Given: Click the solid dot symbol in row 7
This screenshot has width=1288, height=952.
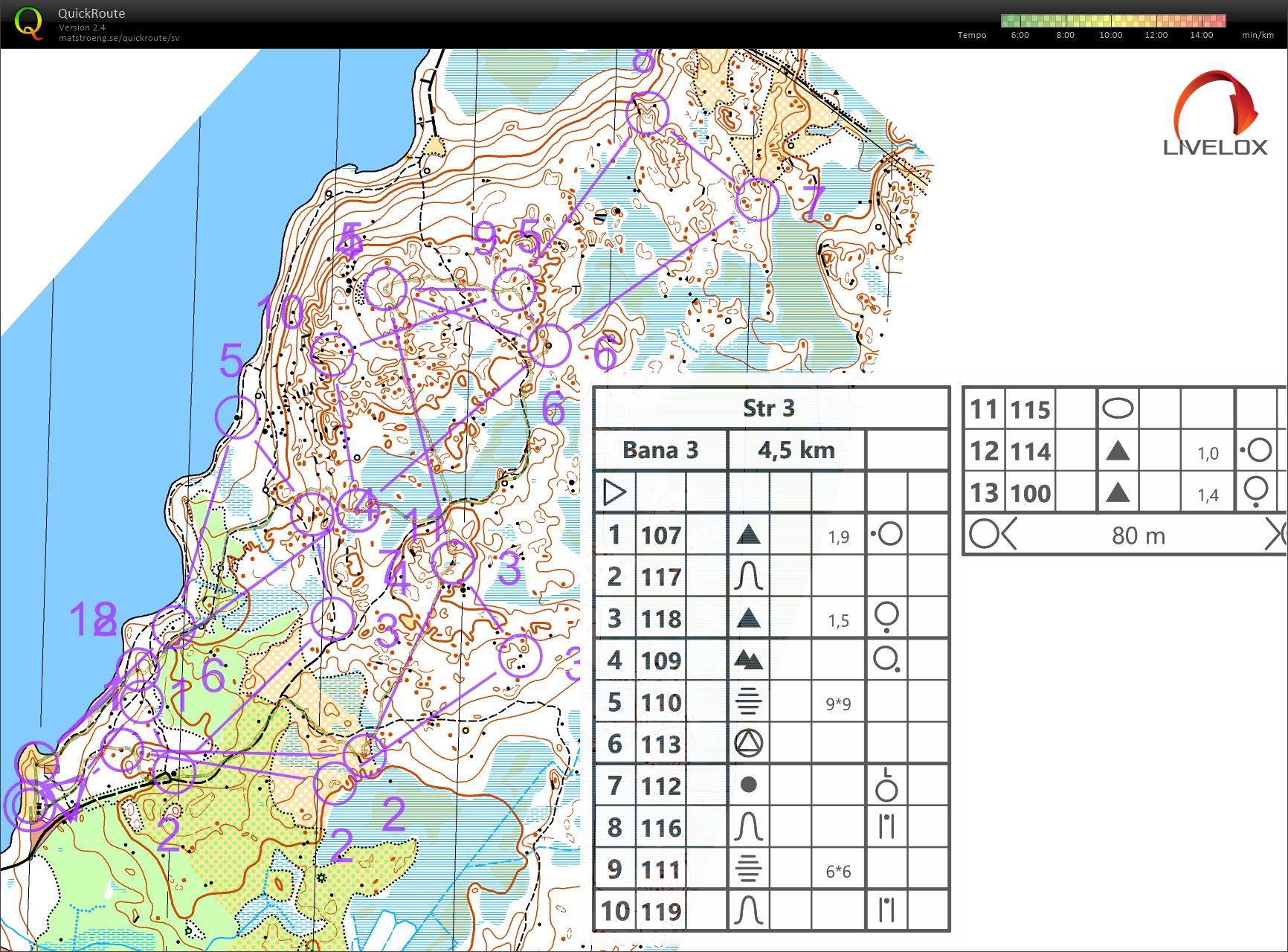Looking at the screenshot, I should tap(749, 785).
